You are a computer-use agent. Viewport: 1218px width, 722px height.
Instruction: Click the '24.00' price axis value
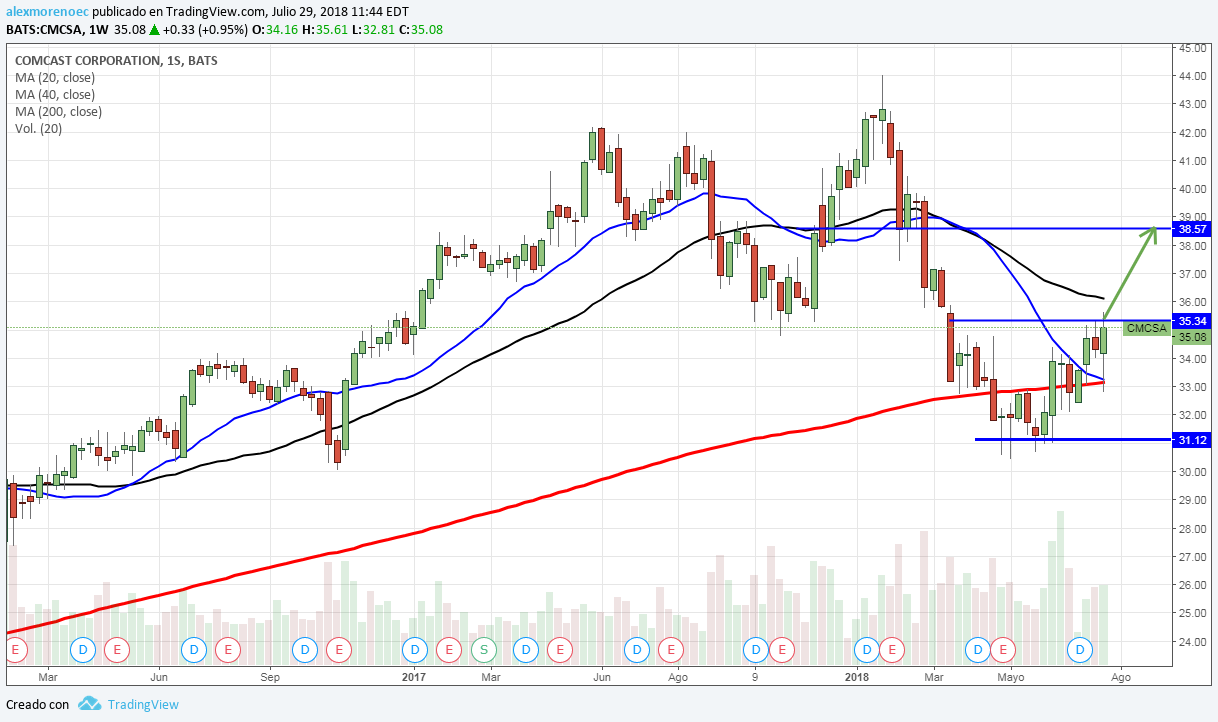(1194, 641)
